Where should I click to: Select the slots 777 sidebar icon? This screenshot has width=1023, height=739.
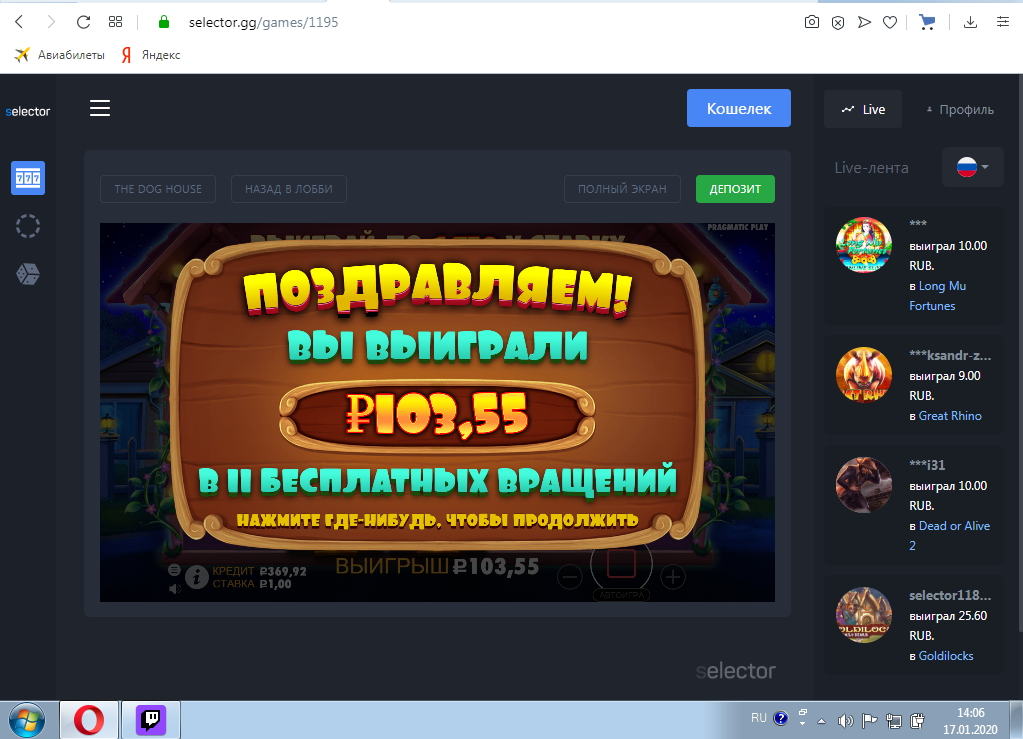[x=28, y=178]
